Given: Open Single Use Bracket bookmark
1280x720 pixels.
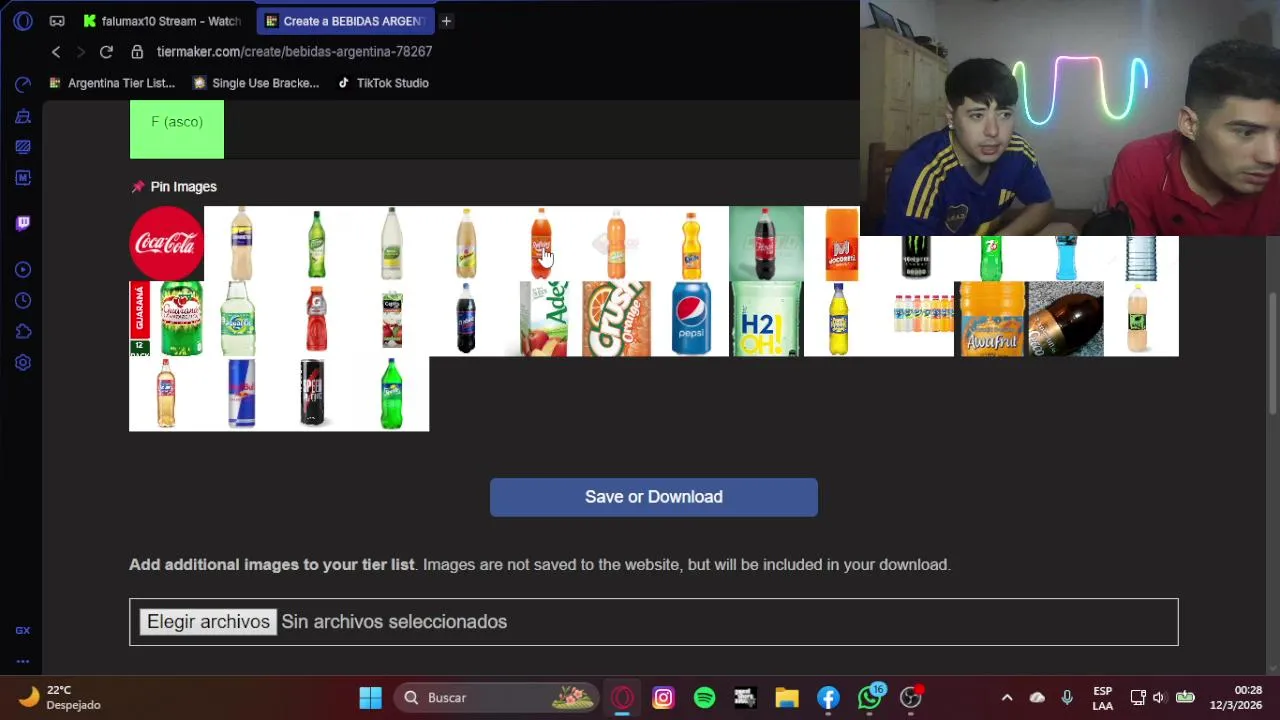Looking at the screenshot, I should click(256, 83).
